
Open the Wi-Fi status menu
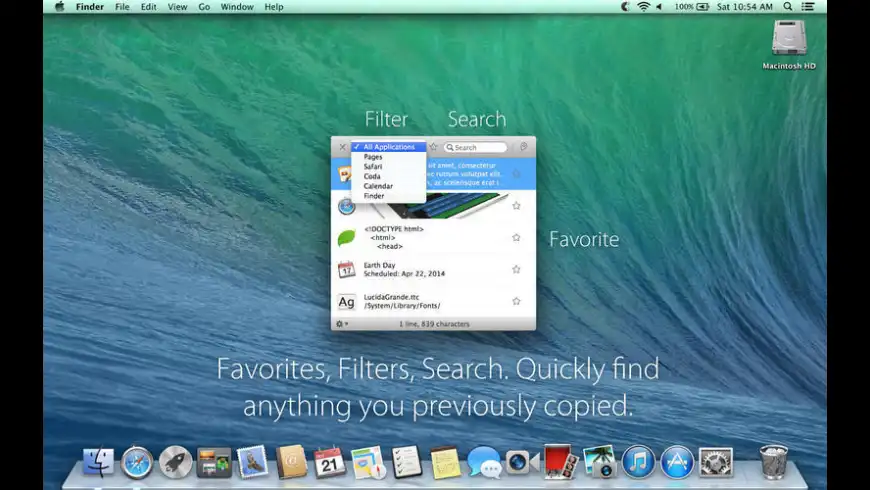pyautogui.click(x=644, y=7)
